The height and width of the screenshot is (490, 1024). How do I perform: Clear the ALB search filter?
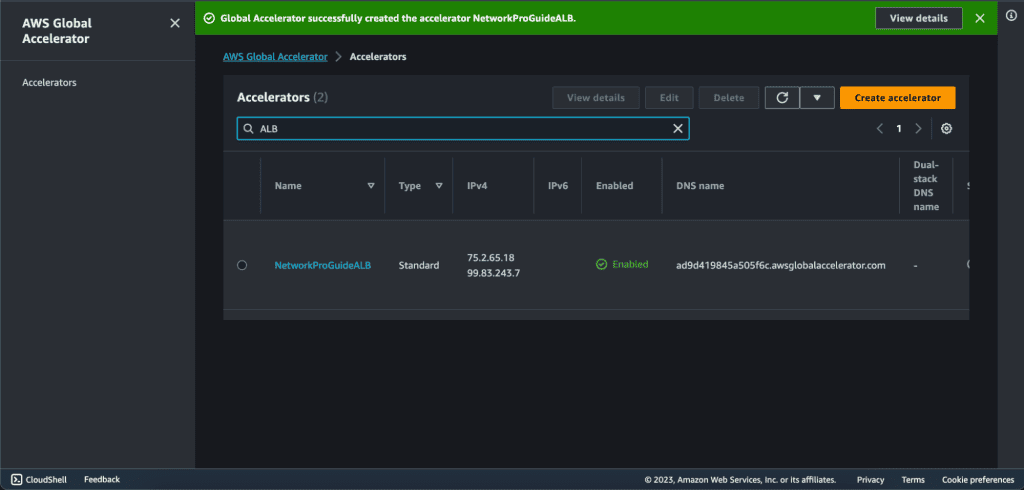678,129
